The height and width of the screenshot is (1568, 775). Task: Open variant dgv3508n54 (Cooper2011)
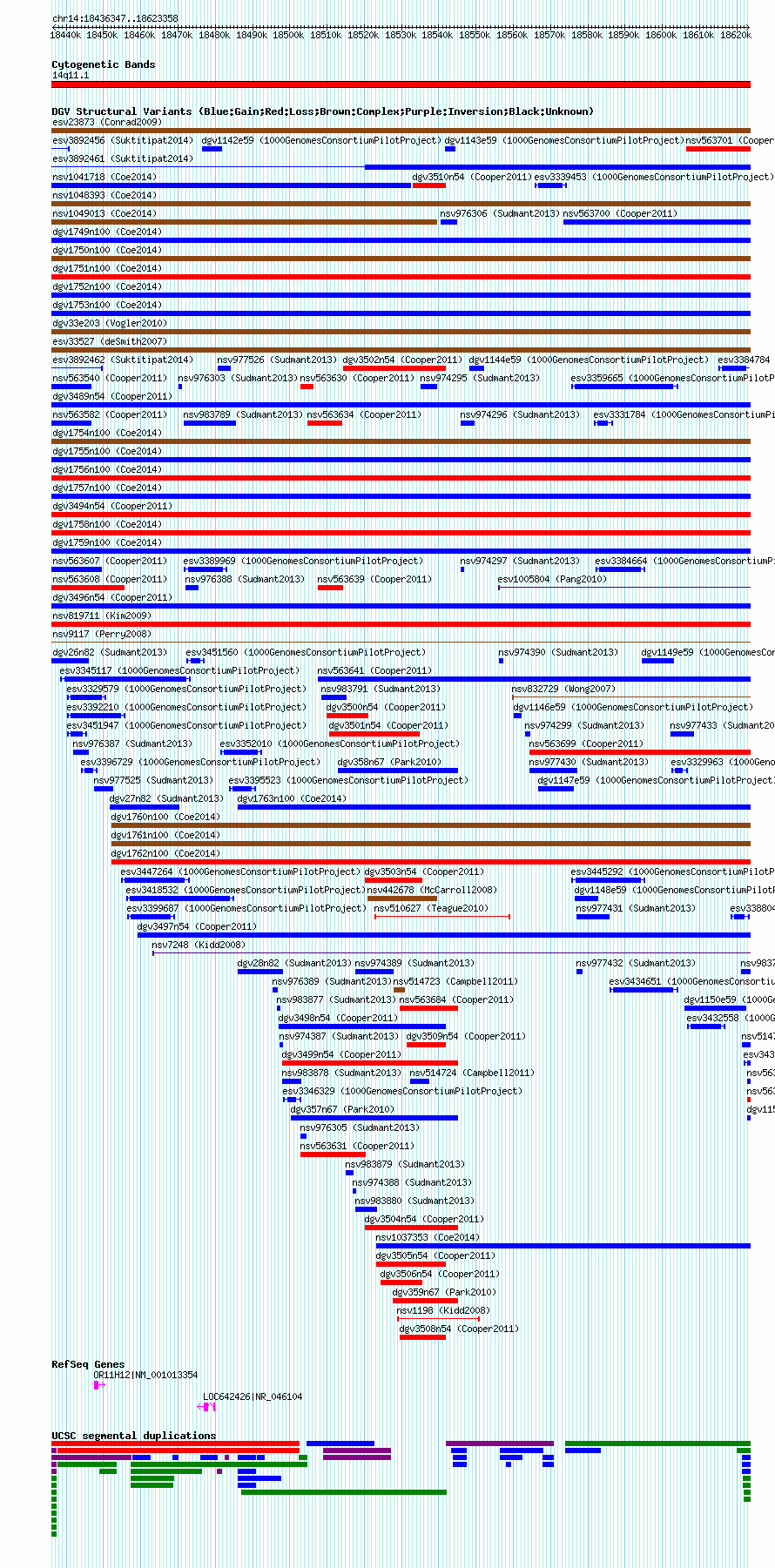tap(459, 1329)
